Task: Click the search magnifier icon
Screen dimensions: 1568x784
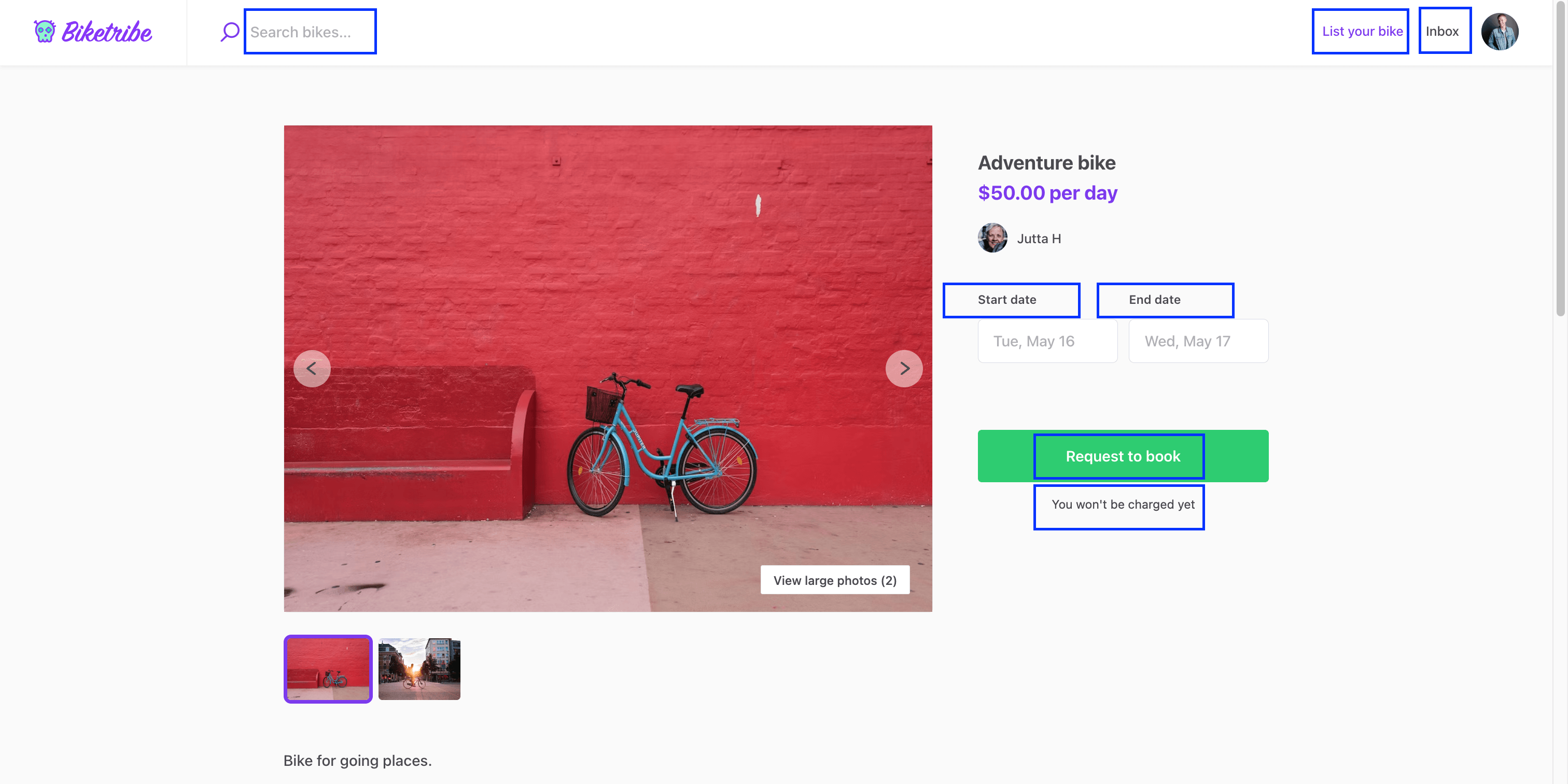Action: click(x=230, y=32)
